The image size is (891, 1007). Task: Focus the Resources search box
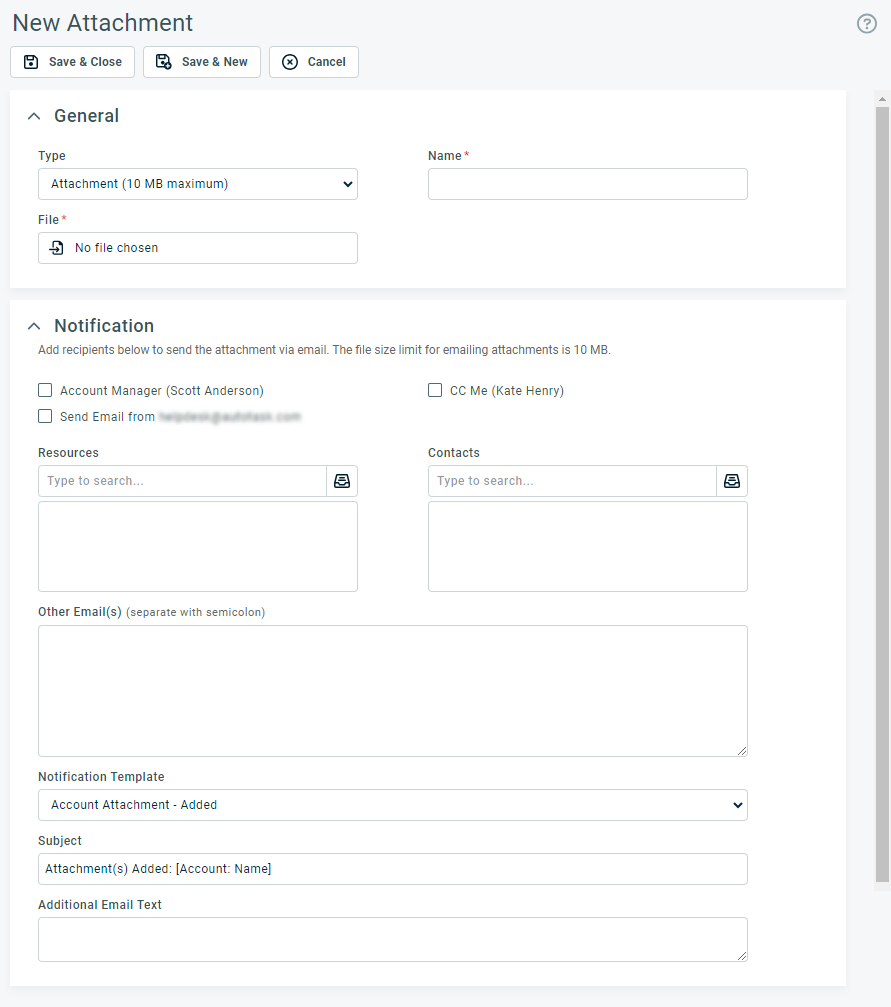coord(182,481)
